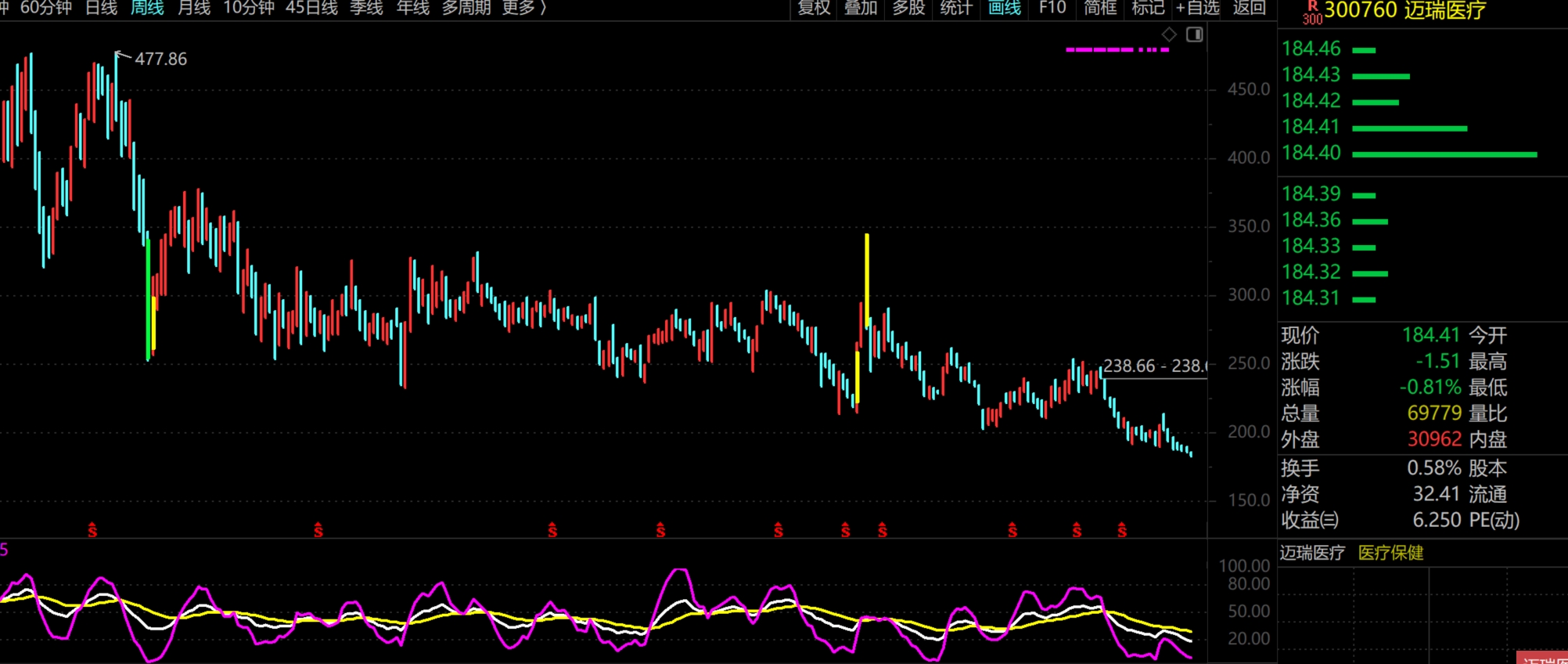1568x664 pixels.
Task: Click the red R 300 badge icon
Action: pyautogui.click(x=1312, y=12)
